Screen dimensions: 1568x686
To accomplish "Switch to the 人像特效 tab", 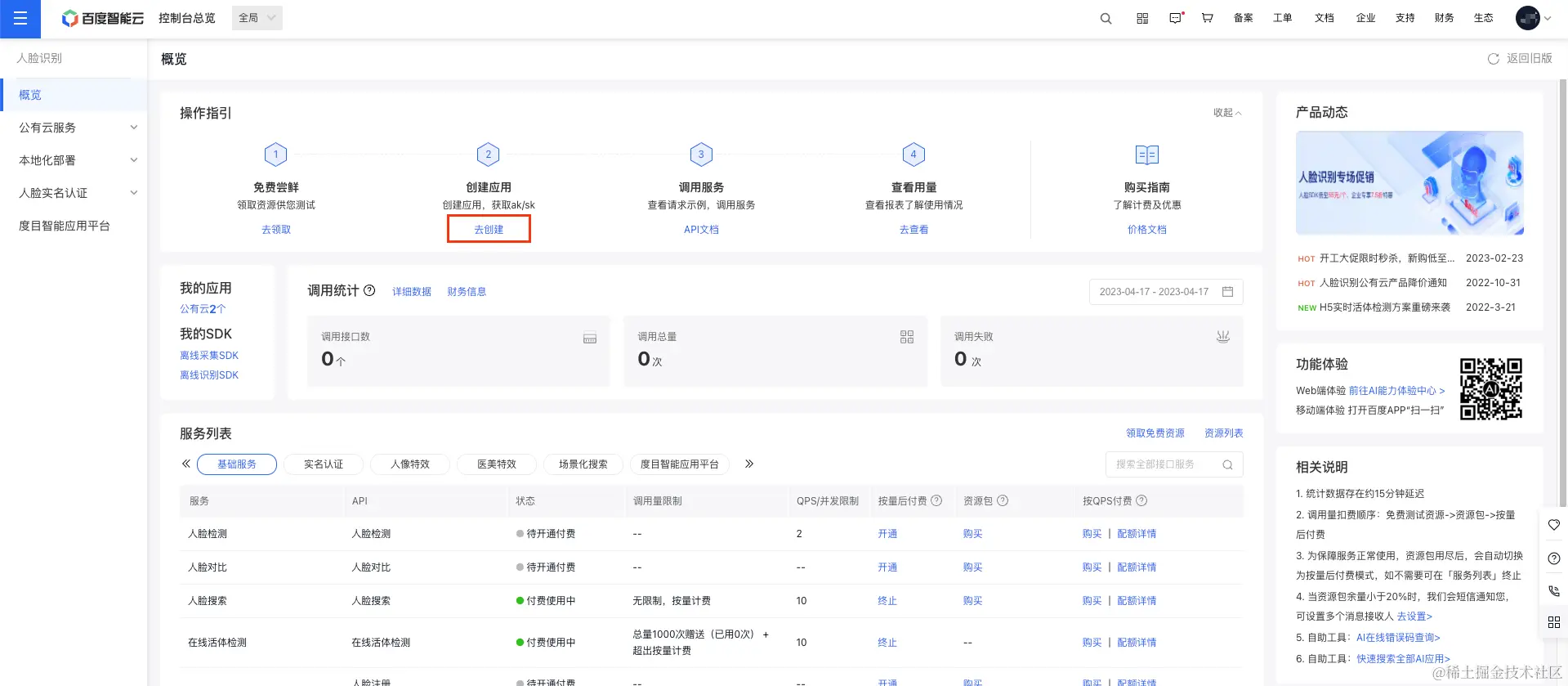I will (x=410, y=464).
